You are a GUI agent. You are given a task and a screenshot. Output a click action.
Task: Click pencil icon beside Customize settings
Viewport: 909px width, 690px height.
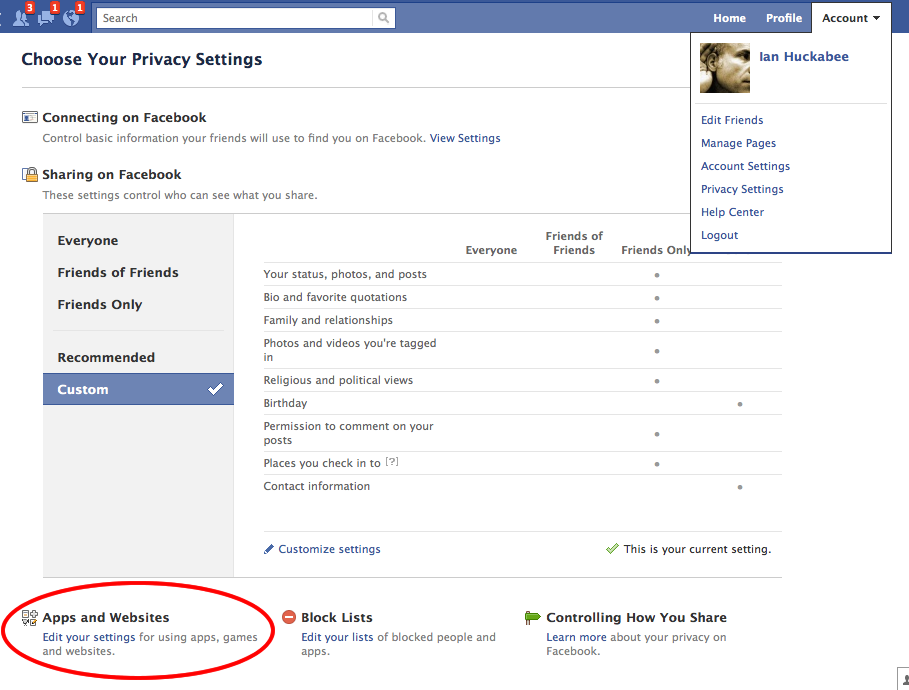click(269, 549)
